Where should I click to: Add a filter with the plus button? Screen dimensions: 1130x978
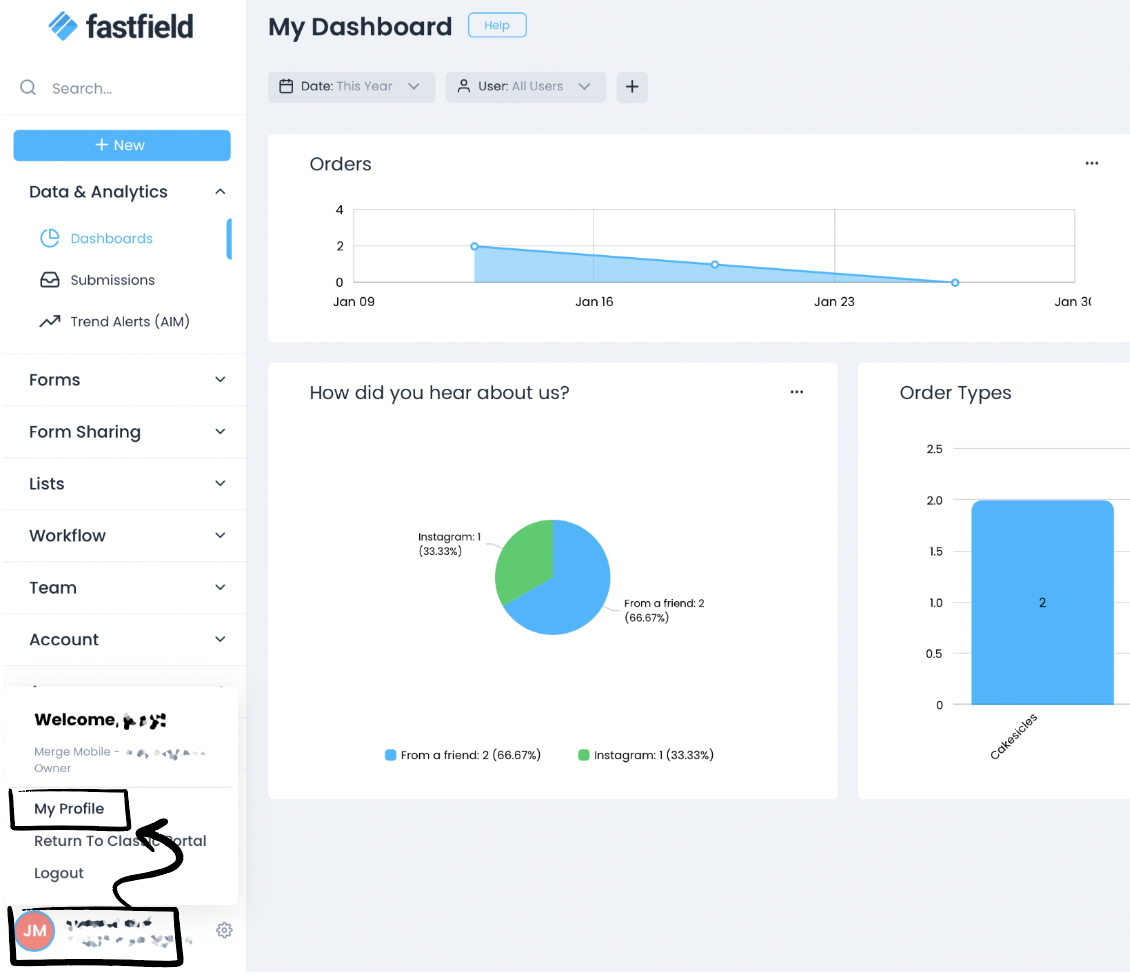coord(632,87)
